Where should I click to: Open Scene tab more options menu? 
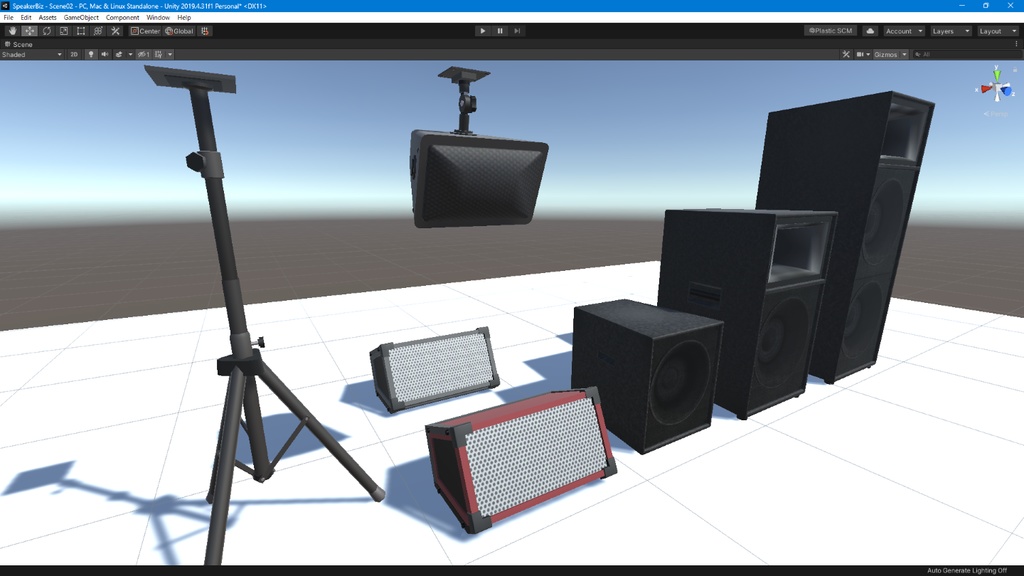point(1016,44)
